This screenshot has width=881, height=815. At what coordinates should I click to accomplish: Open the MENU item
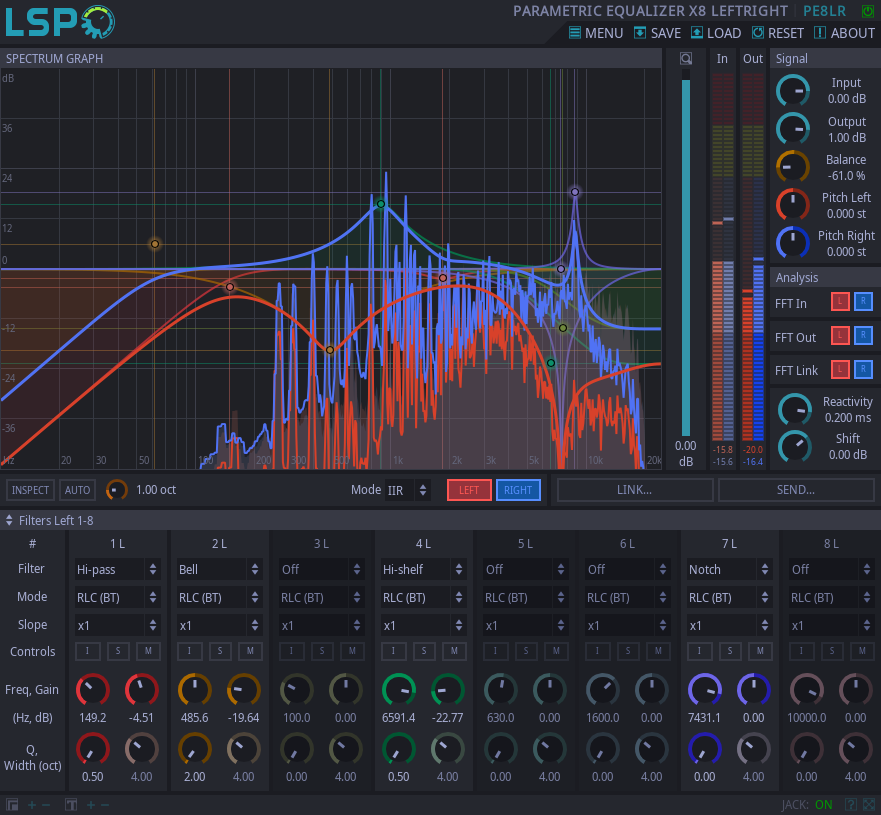596,33
